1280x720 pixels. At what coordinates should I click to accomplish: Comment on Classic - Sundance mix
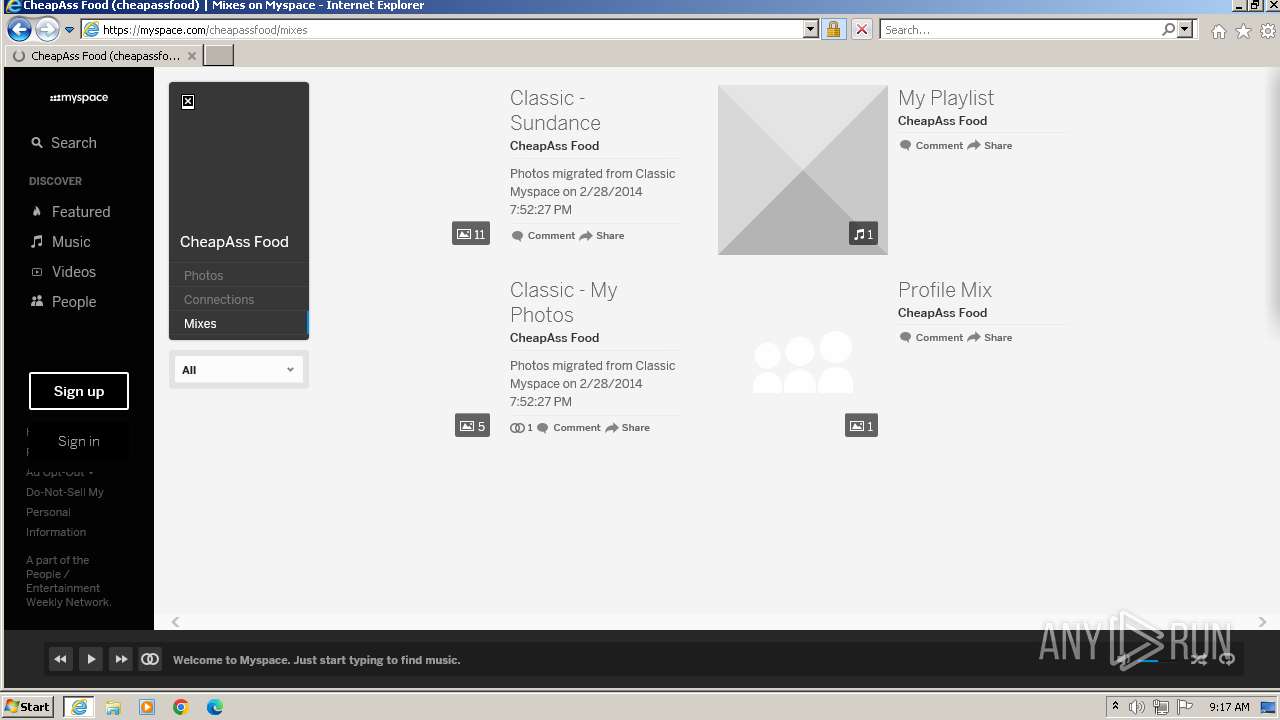click(x=543, y=236)
